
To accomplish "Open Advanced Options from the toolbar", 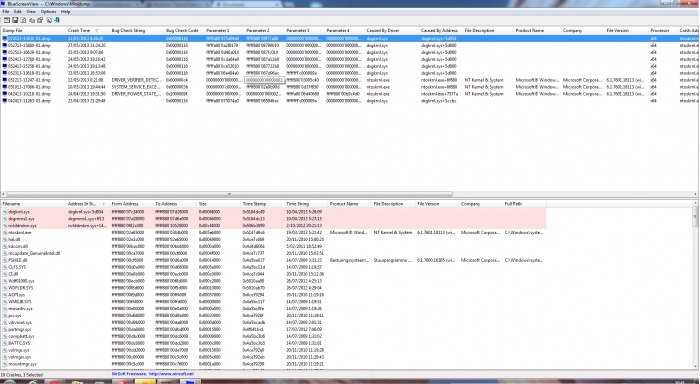I will pyautogui.click(x=7, y=20).
